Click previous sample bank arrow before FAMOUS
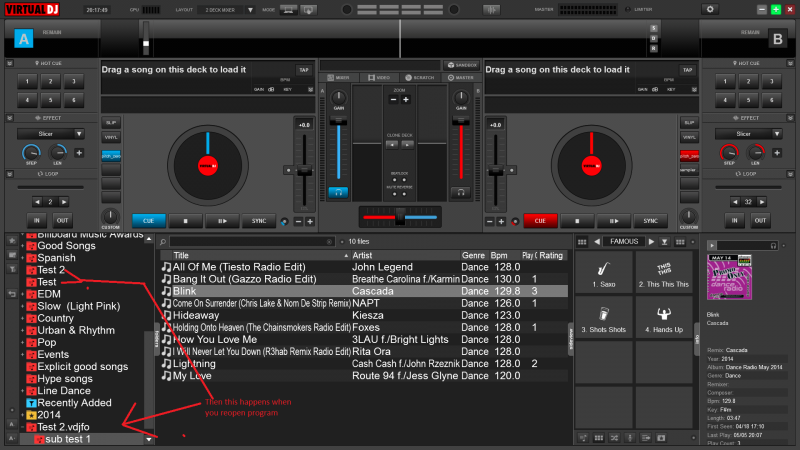This screenshot has height=450, width=800. point(597,242)
